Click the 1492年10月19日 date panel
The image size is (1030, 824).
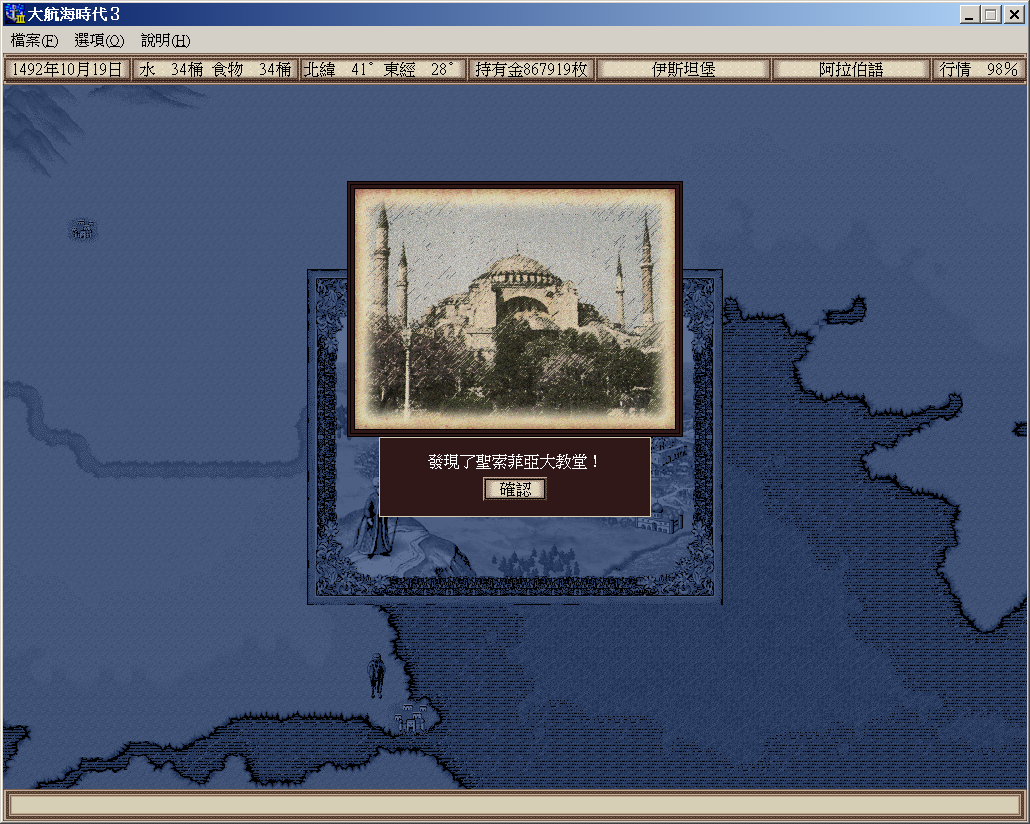[67, 69]
